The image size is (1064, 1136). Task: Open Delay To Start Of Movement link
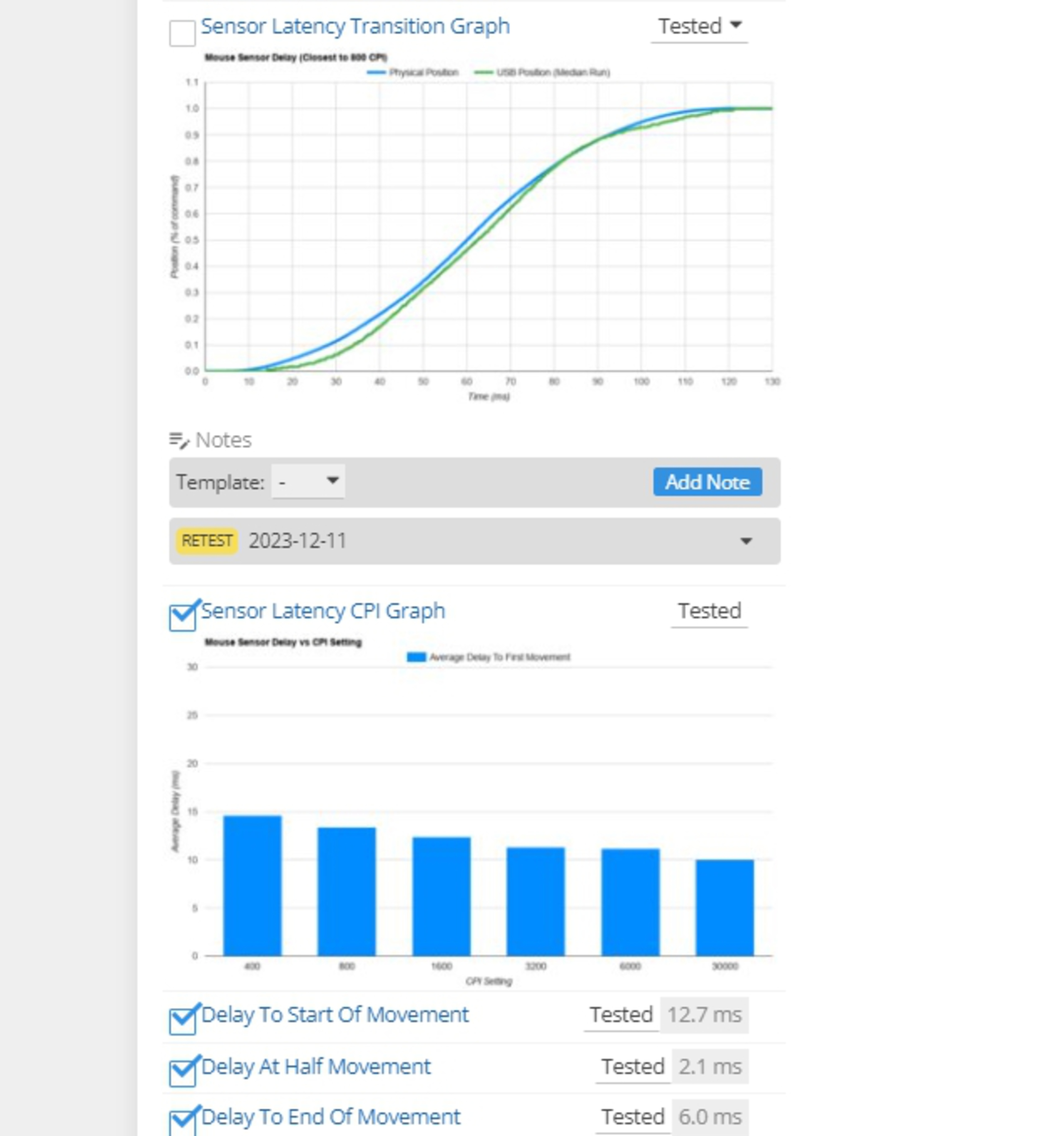pos(335,1015)
